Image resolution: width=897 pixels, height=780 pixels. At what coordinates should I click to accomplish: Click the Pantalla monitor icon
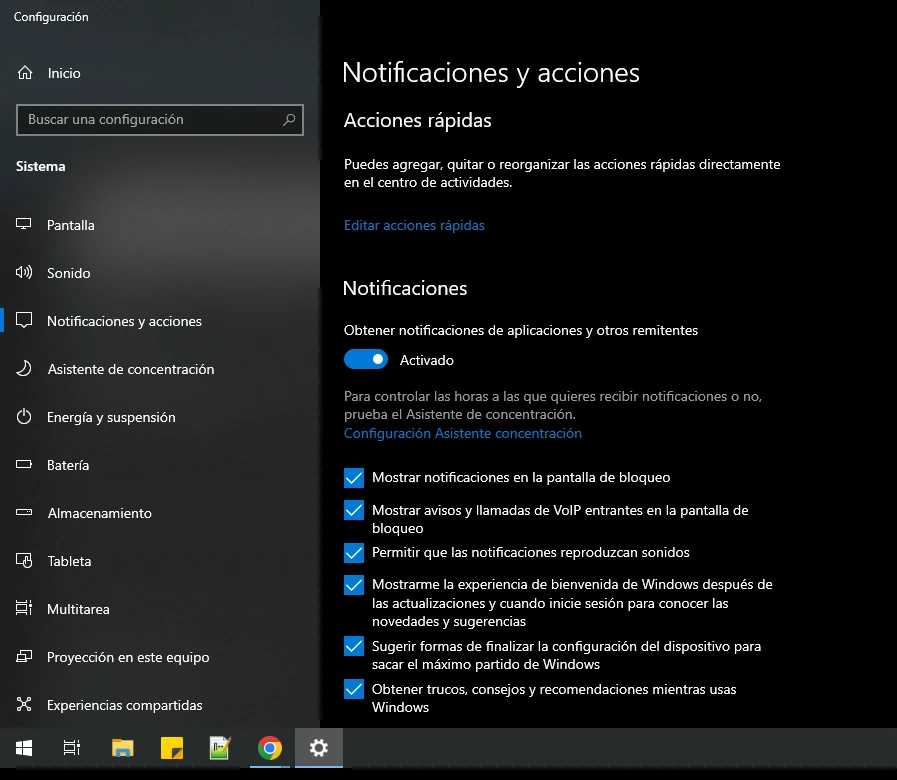pos(23,224)
